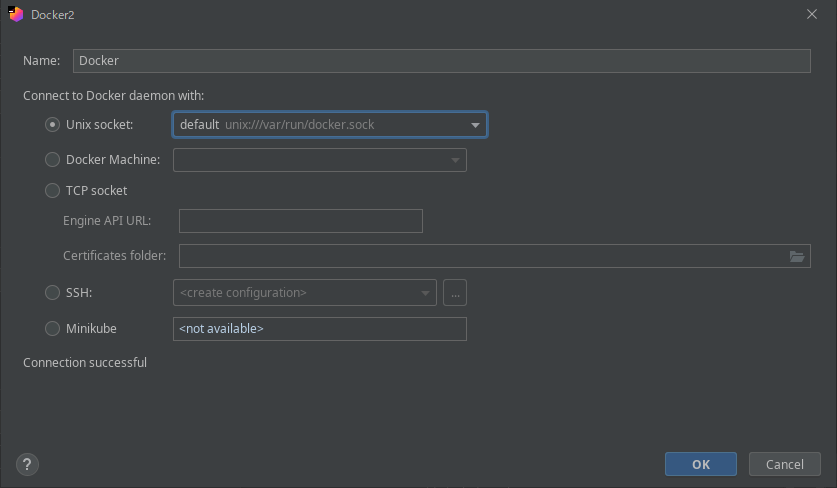The width and height of the screenshot is (837, 488).
Task: Select the SSH radio button
Action: pos(53,293)
